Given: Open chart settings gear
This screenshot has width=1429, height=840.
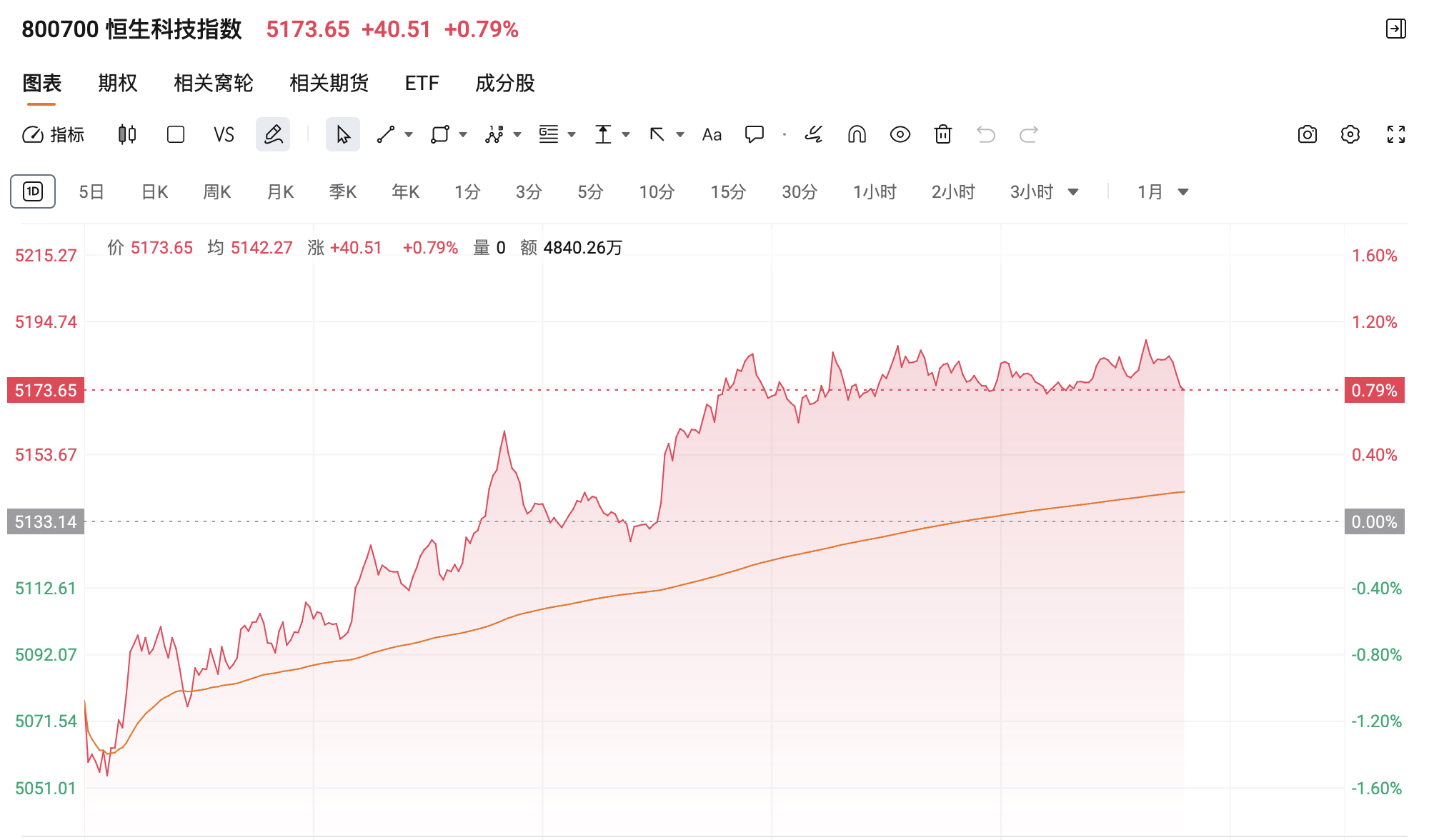Looking at the screenshot, I should click(1350, 134).
